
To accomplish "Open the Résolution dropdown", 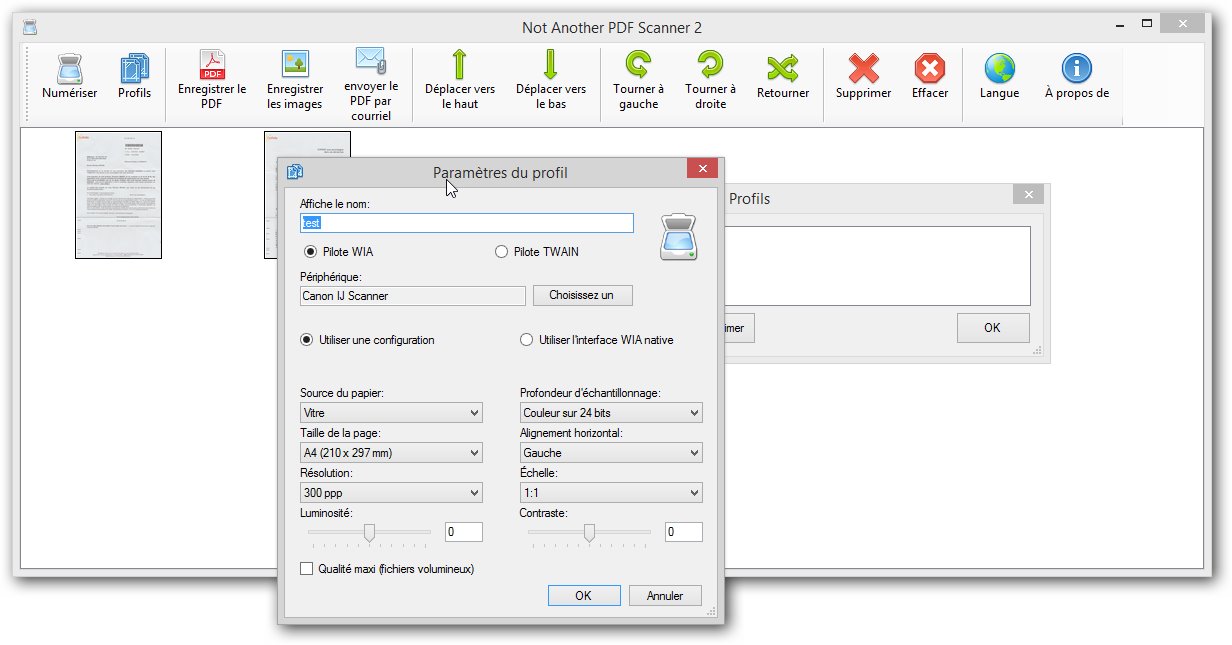I will pyautogui.click(x=391, y=493).
